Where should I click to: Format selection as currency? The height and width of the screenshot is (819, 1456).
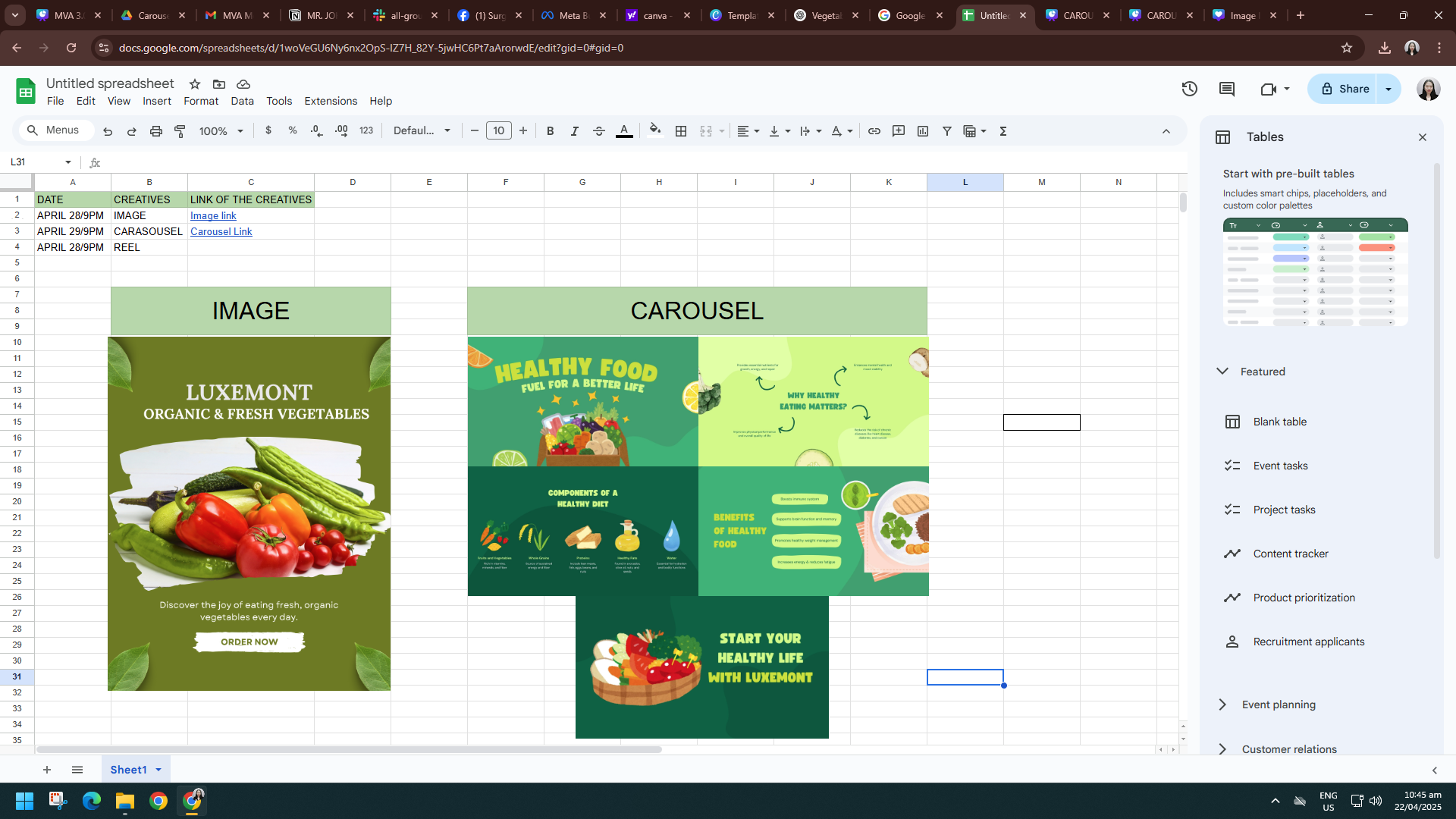coord(268,130)
